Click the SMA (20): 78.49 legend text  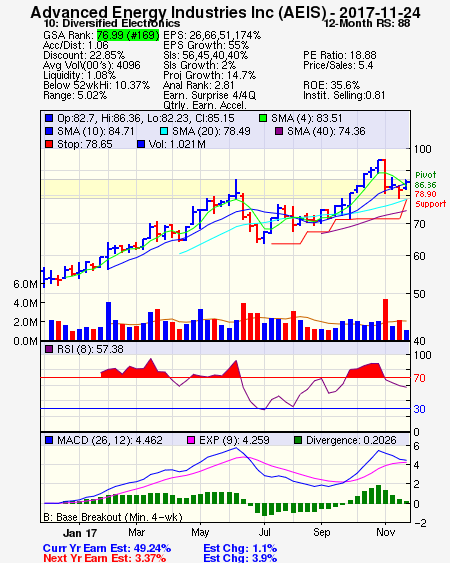pyautogui.click(x=211, y=131)
